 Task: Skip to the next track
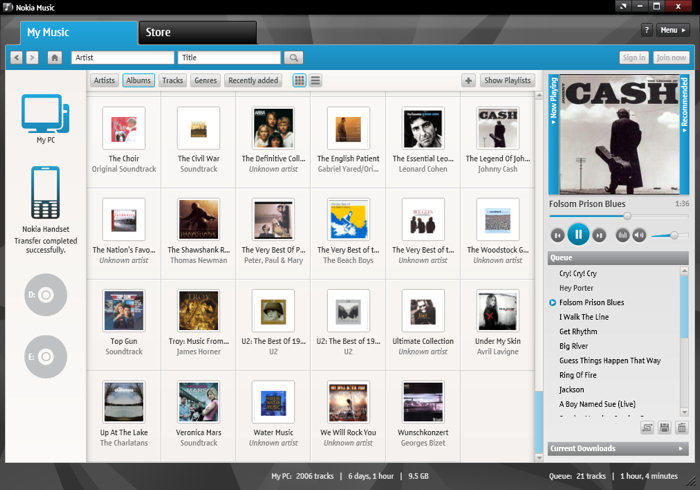click(599, 235)
